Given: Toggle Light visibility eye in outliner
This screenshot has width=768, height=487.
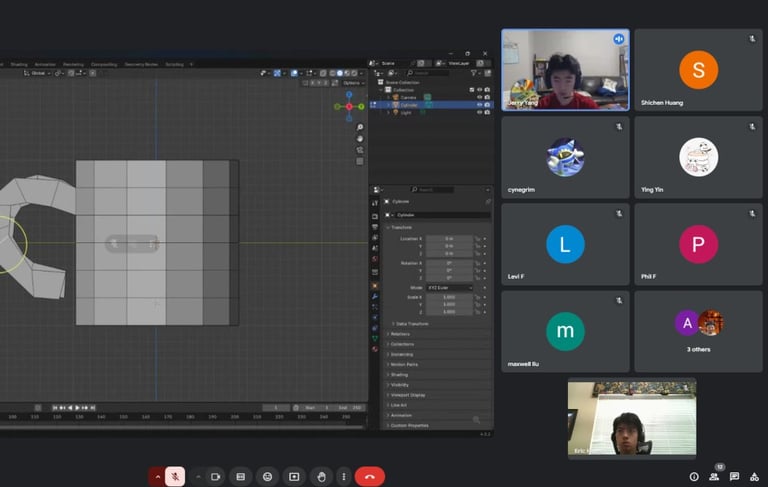Looking at the screenshot, I should (480, 112).
